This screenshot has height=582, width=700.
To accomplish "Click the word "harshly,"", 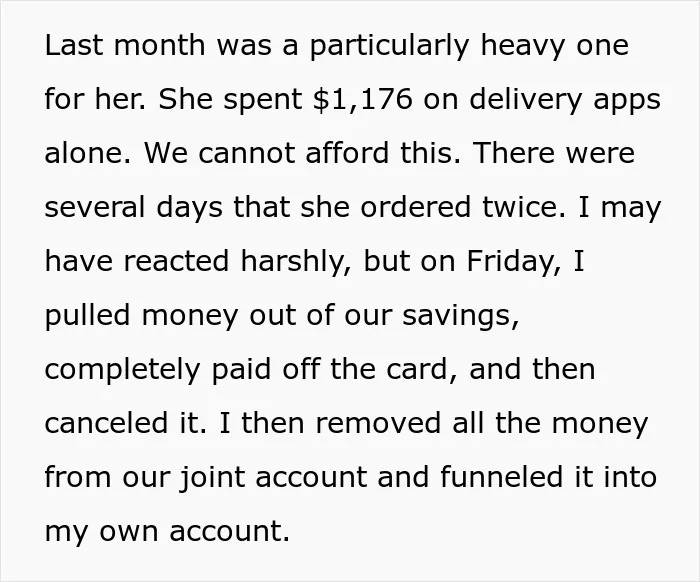I will point(296,262).
